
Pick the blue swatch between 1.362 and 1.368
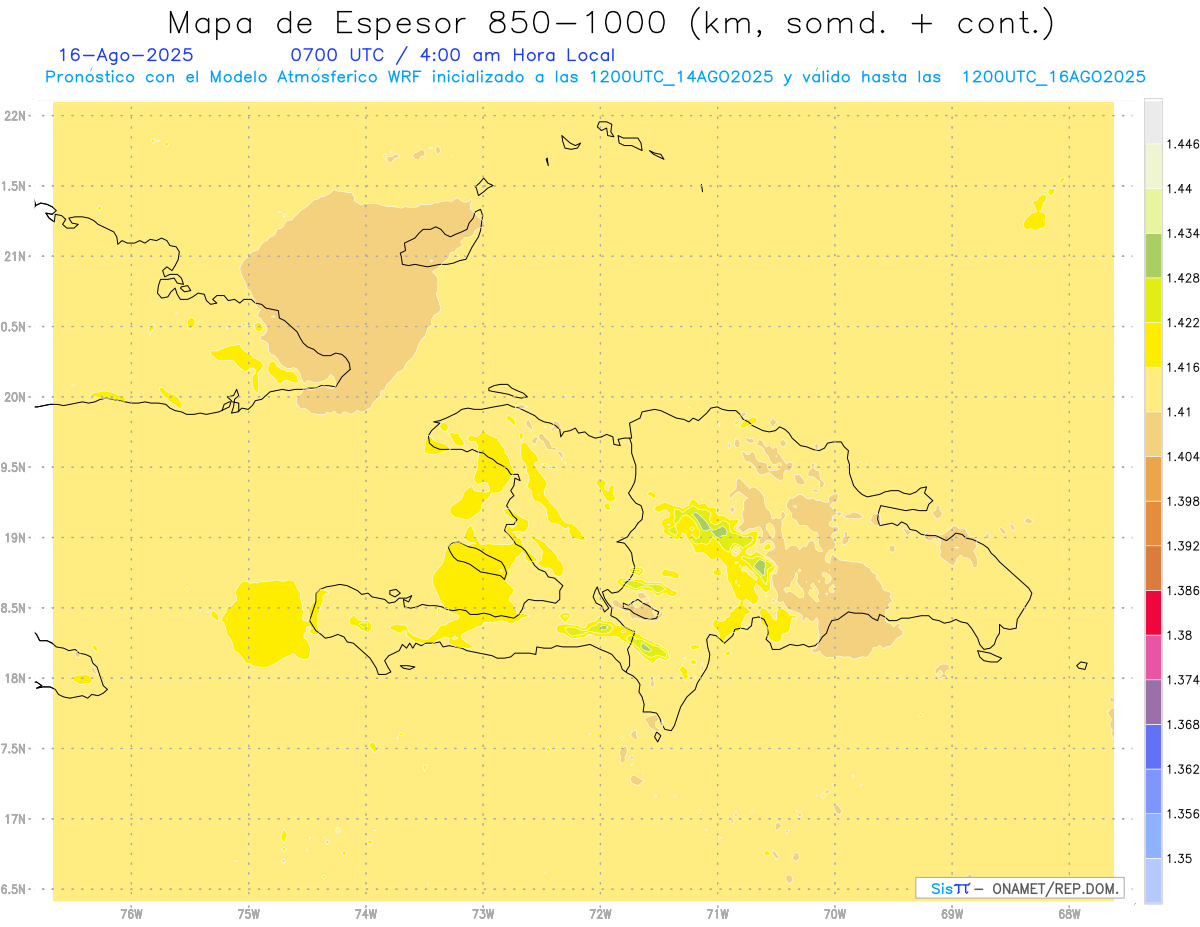1153,747
